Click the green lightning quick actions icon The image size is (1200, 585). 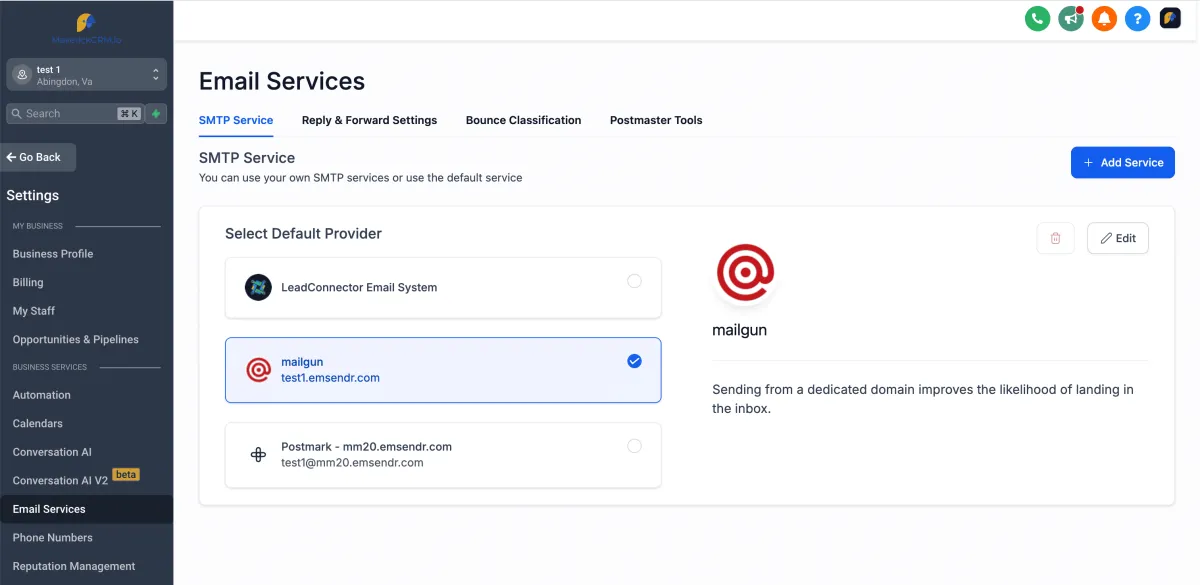click(x=156, y=113)
